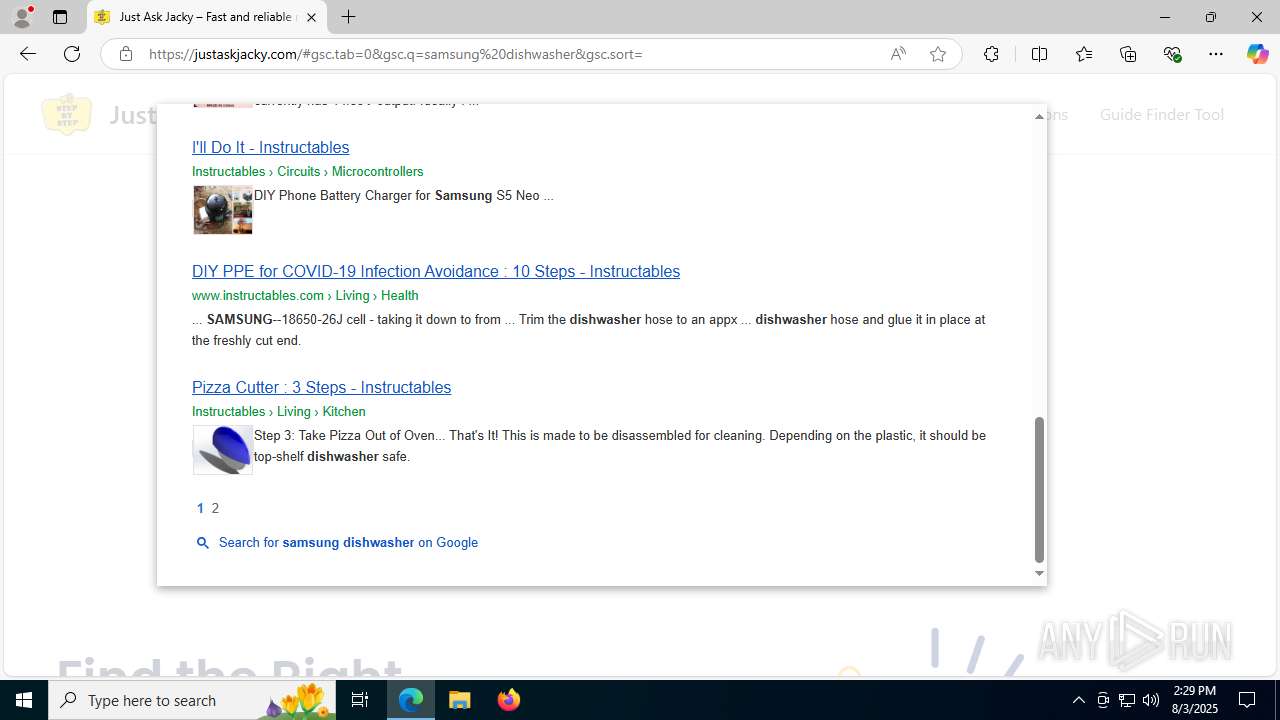
Task: Open the Browser essentials heart icon
Action: pyautogui.click(x=1173, y=54)
